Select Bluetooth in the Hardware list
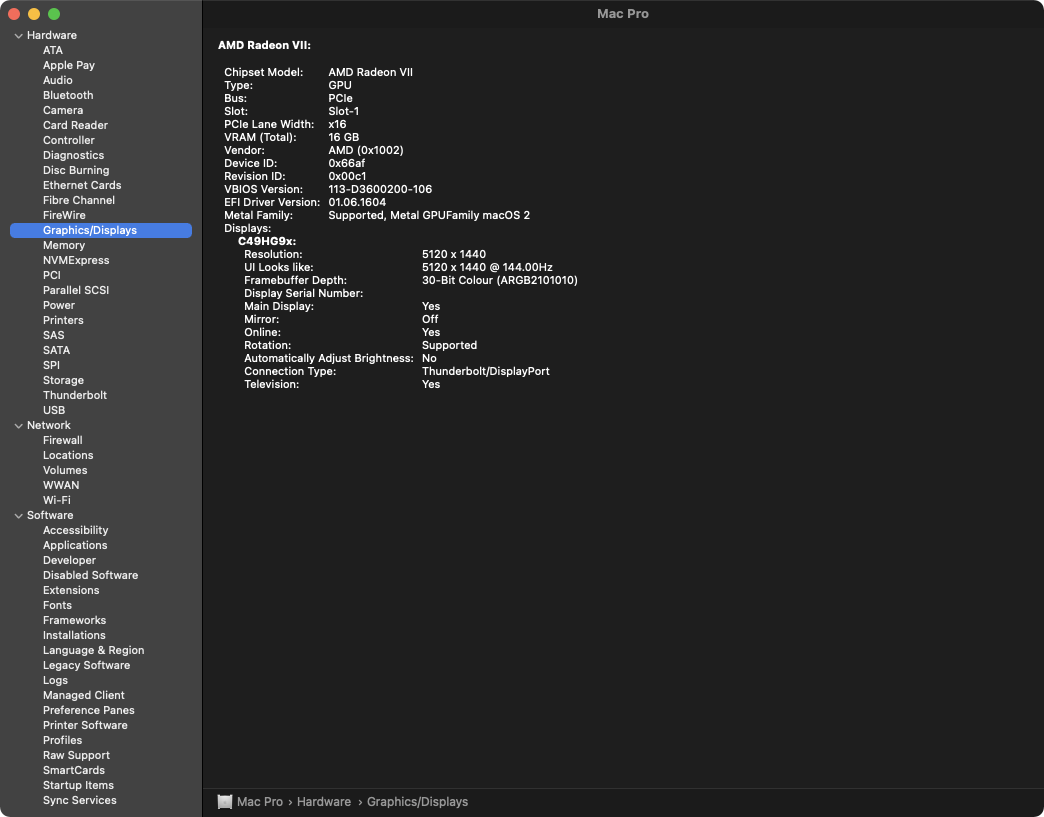The width and height of the screenshot is (1044, 817). pos(68,95)
